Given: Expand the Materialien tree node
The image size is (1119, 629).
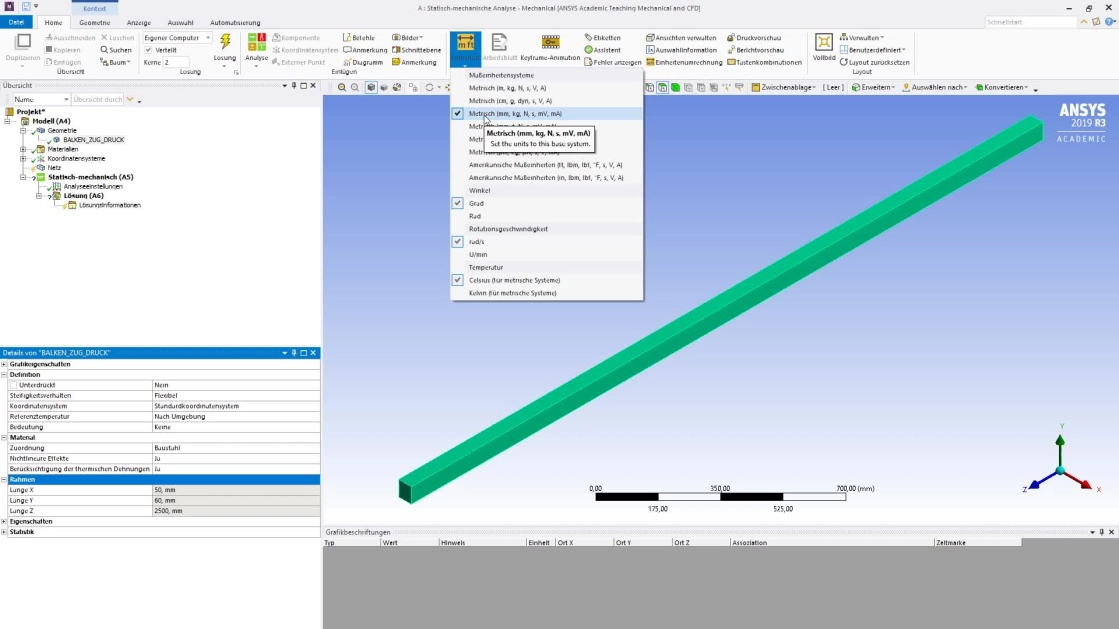Looking at the screenshot, I should (23, 149).
